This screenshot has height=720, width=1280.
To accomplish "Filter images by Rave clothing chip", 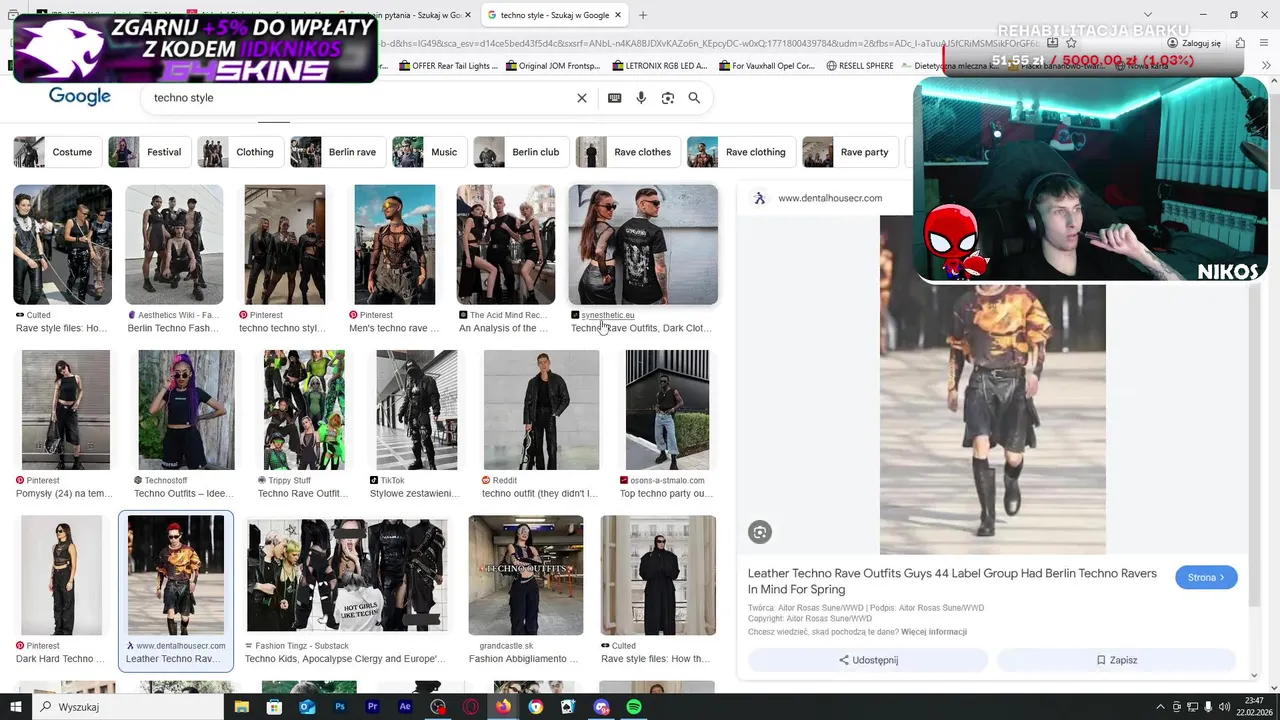I will [x=741, y=152].
